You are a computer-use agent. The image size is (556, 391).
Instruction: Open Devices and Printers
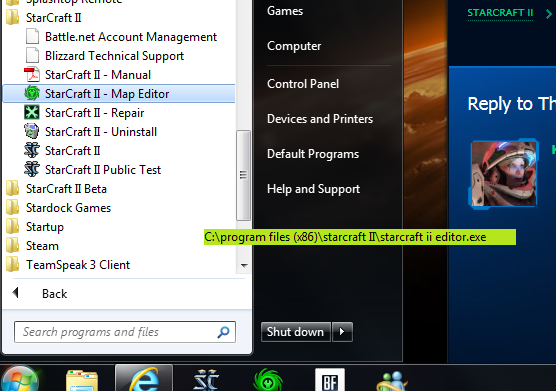320,119
